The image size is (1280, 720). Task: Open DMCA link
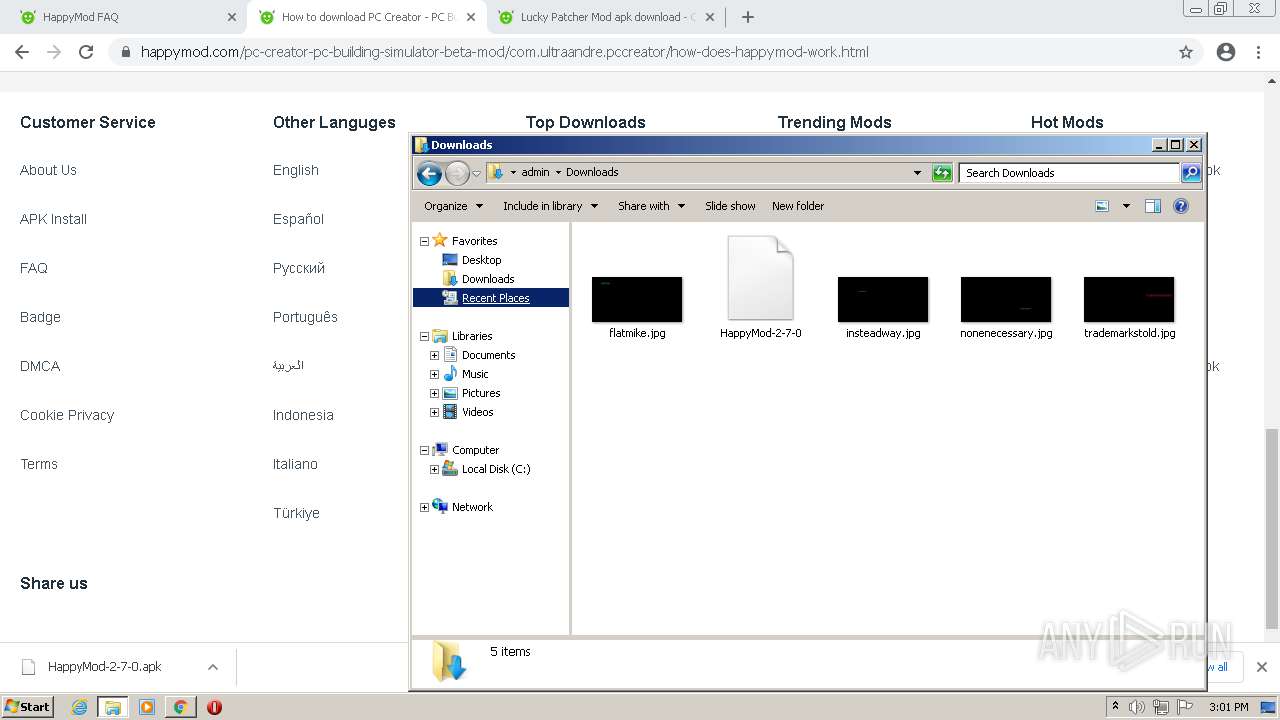pyautogui.click(x=40, y=366)
